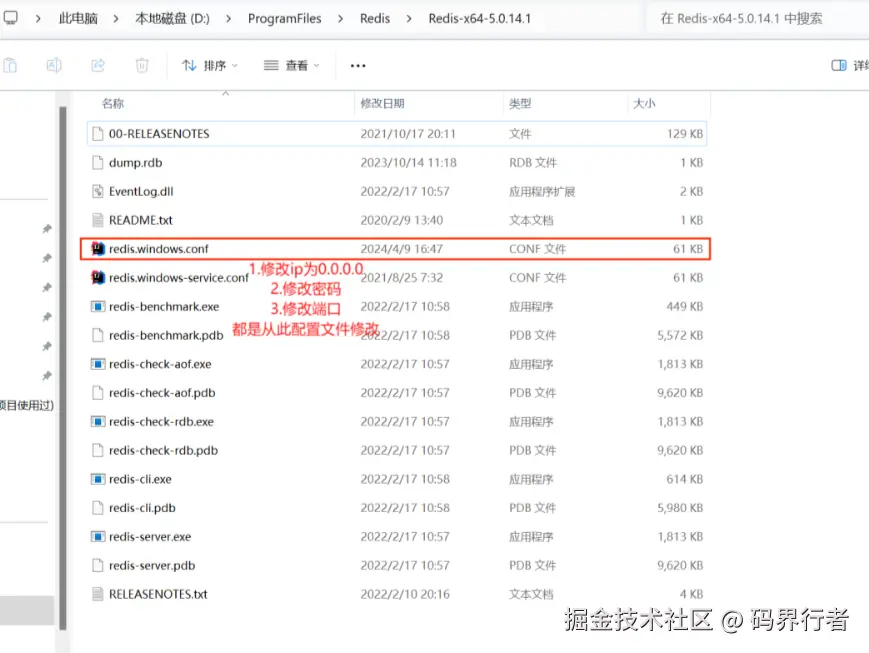Select redis-server.exe application icon
This screenshot has height=653, width=869.
pos(98,537)
